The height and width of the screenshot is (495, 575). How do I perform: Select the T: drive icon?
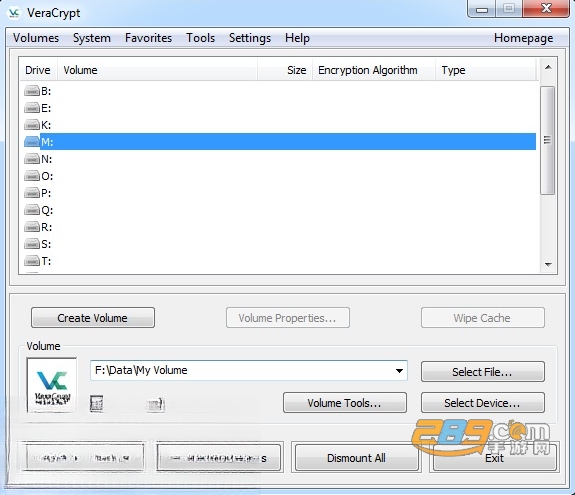coord(32,261)
